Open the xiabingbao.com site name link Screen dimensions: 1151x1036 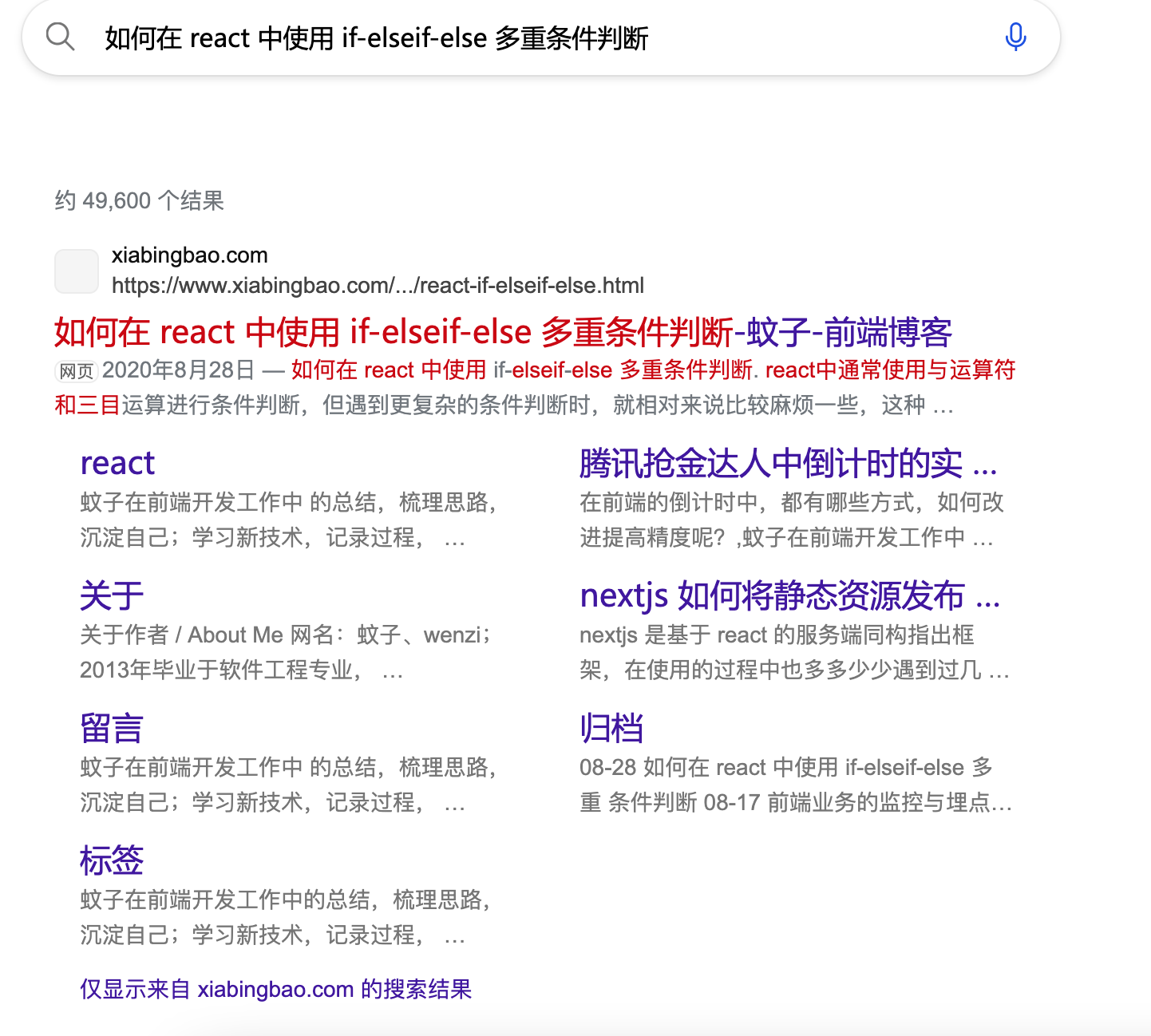[x=190, y=255]
